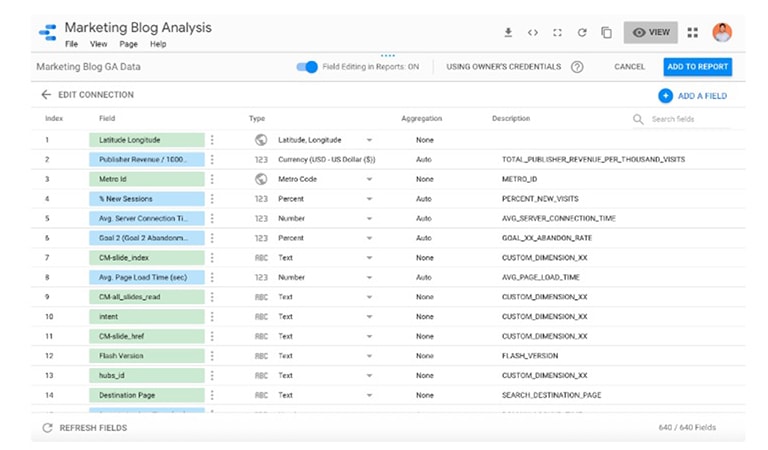Viewport: 768px width, 450px height.
Task: Click the Index column header
Action: coord(54,118)
